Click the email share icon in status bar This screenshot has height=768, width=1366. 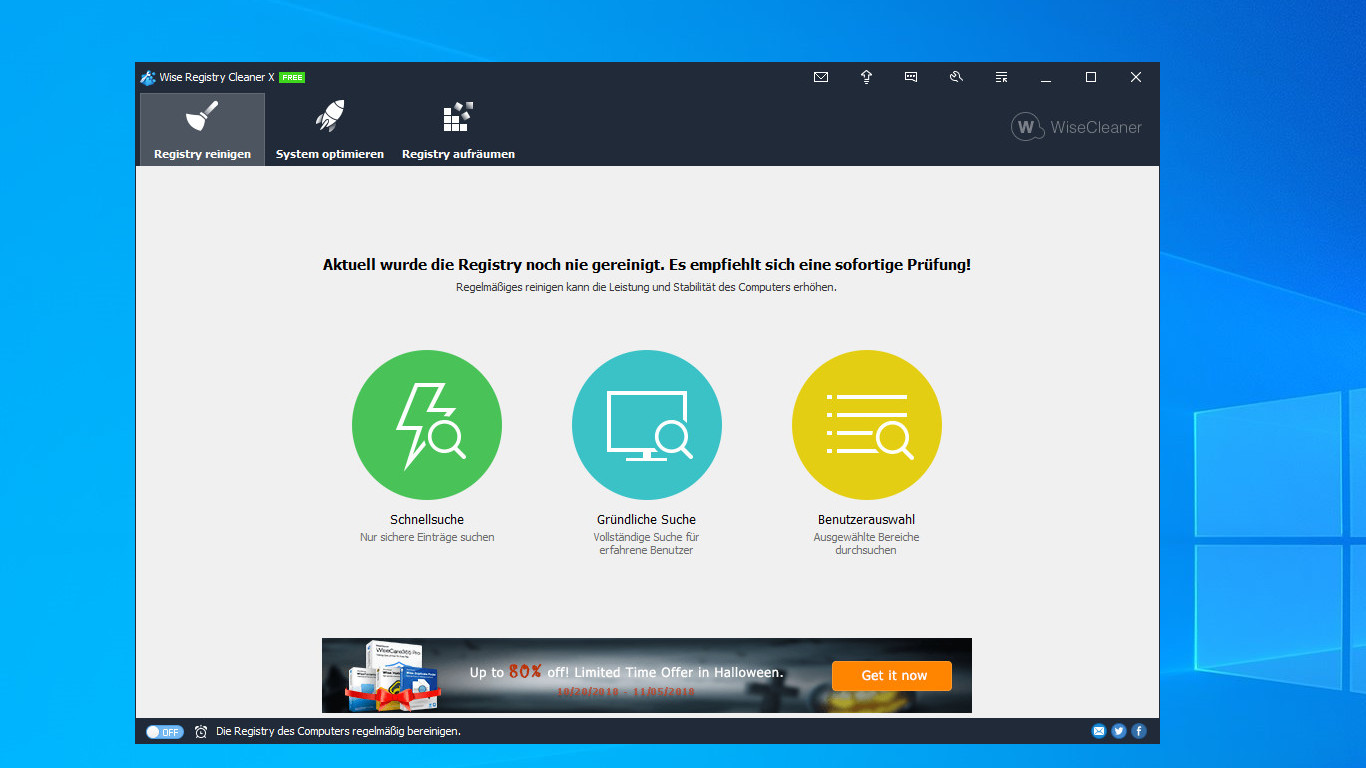1099,731
